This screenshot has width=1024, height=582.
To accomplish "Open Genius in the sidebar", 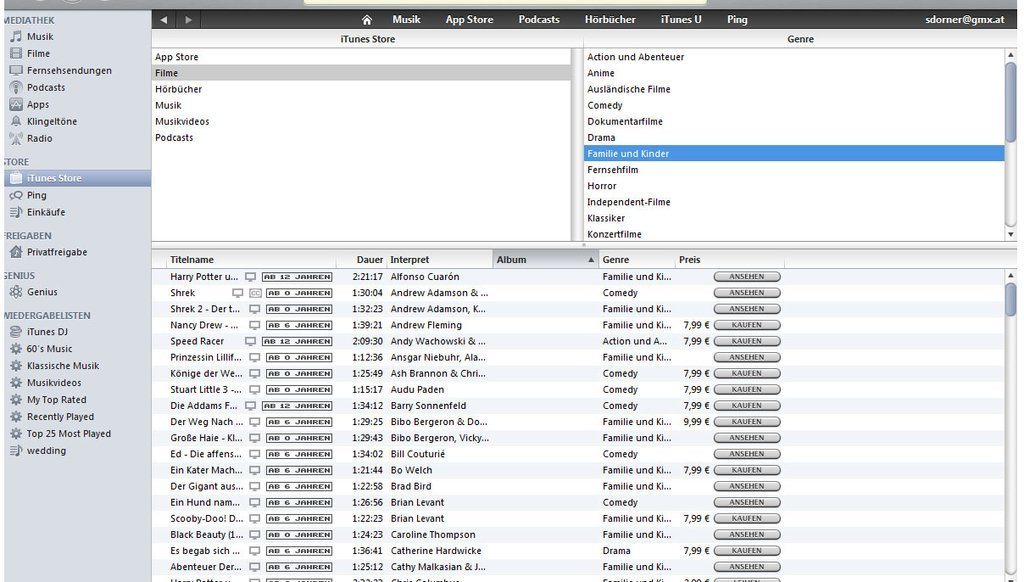I will pyautogui.click(x=42, y=292).
